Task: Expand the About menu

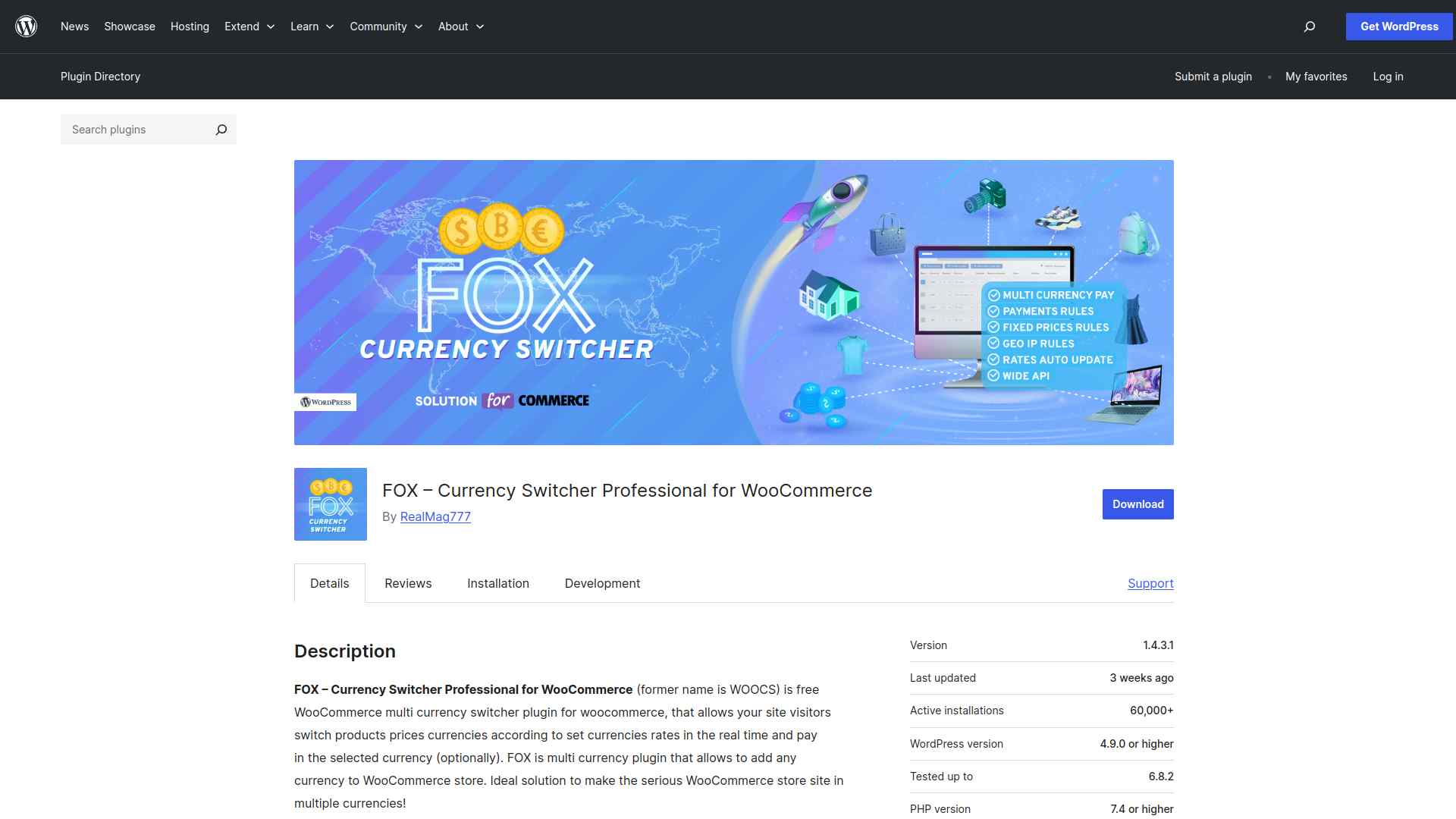Action: pos(461,27)
